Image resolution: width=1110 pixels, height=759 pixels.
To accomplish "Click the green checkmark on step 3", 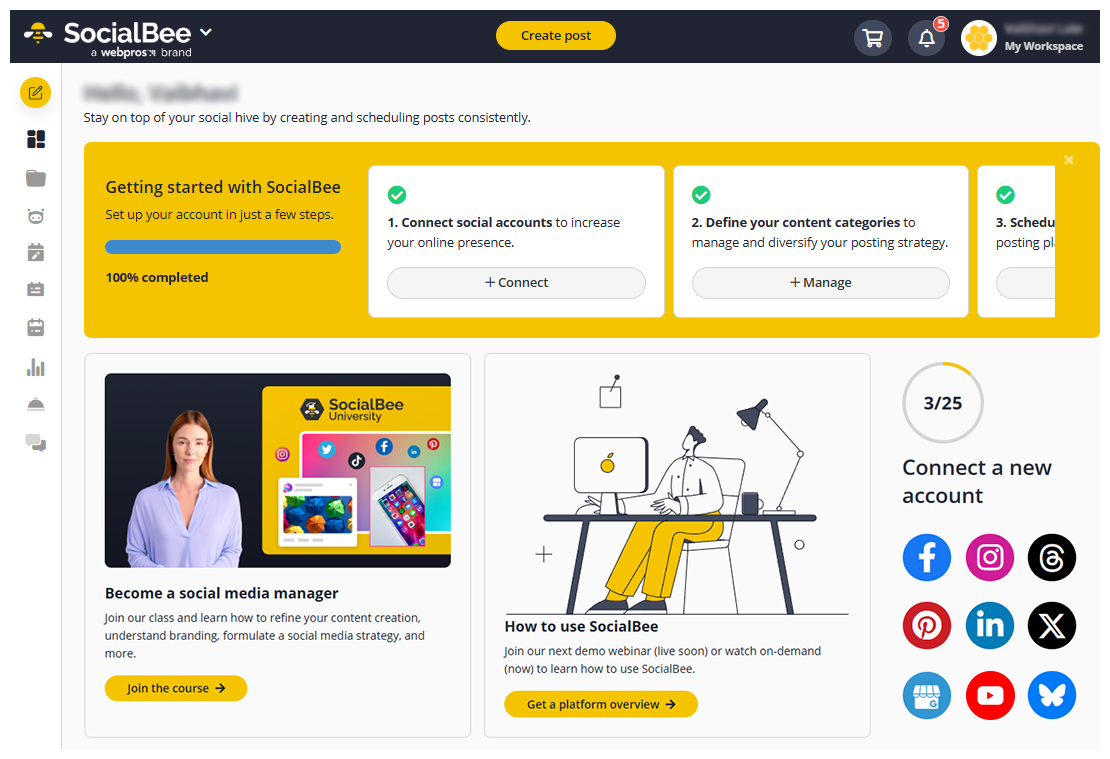I will coord(1005,195).
